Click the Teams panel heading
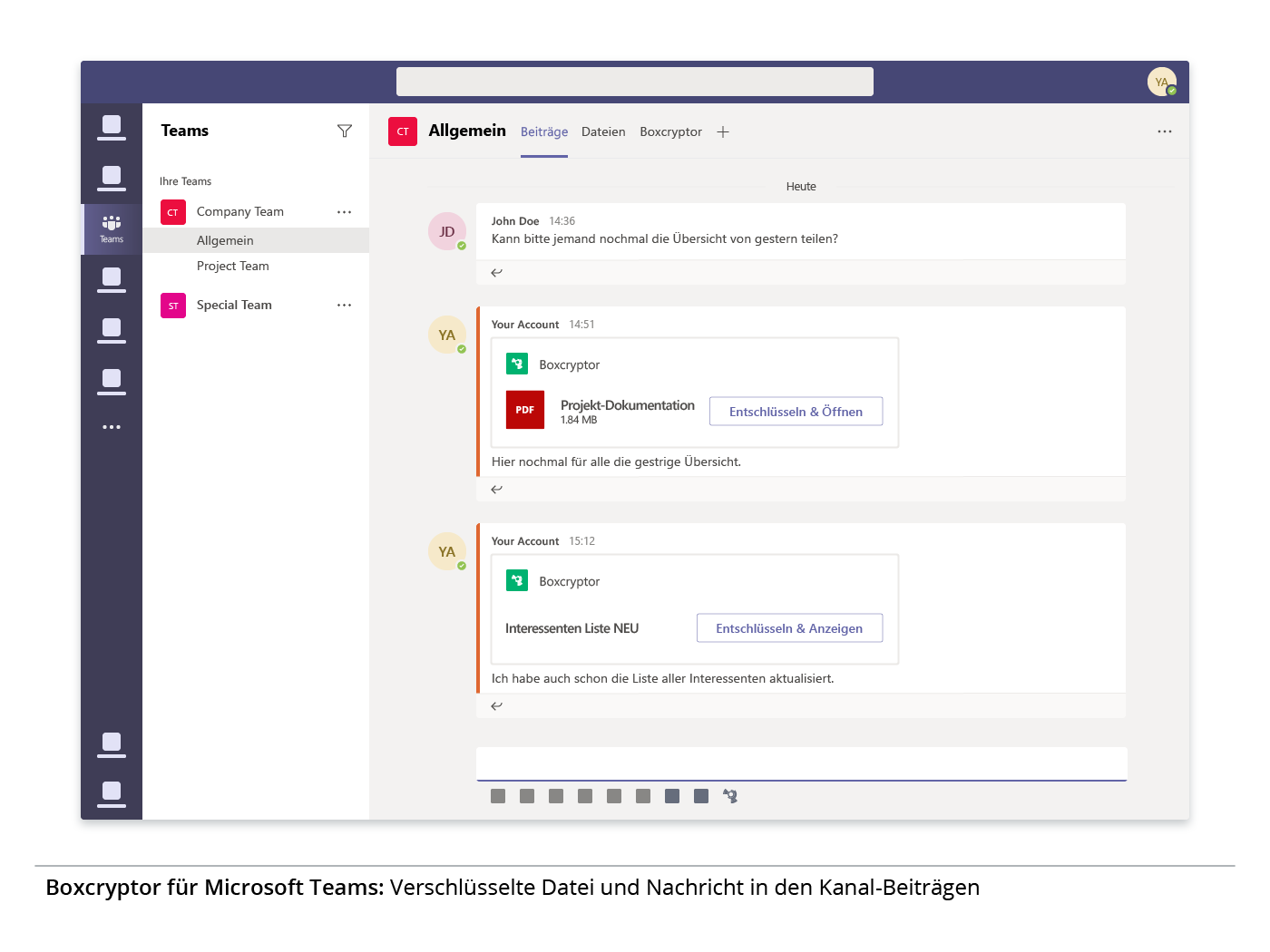This screenshot has height=952, width=1270. 185,131
